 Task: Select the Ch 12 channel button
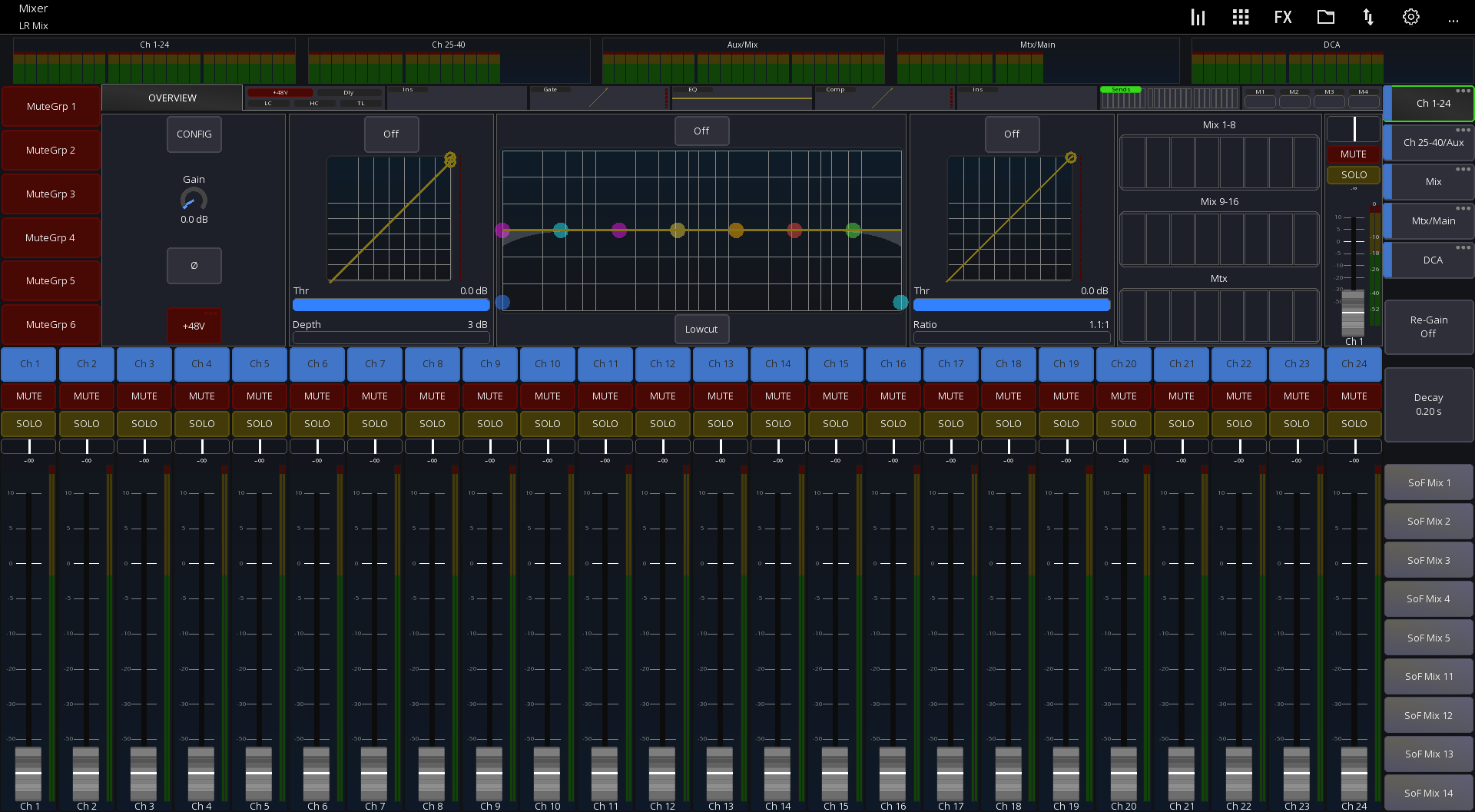click(x=662, y=363)
